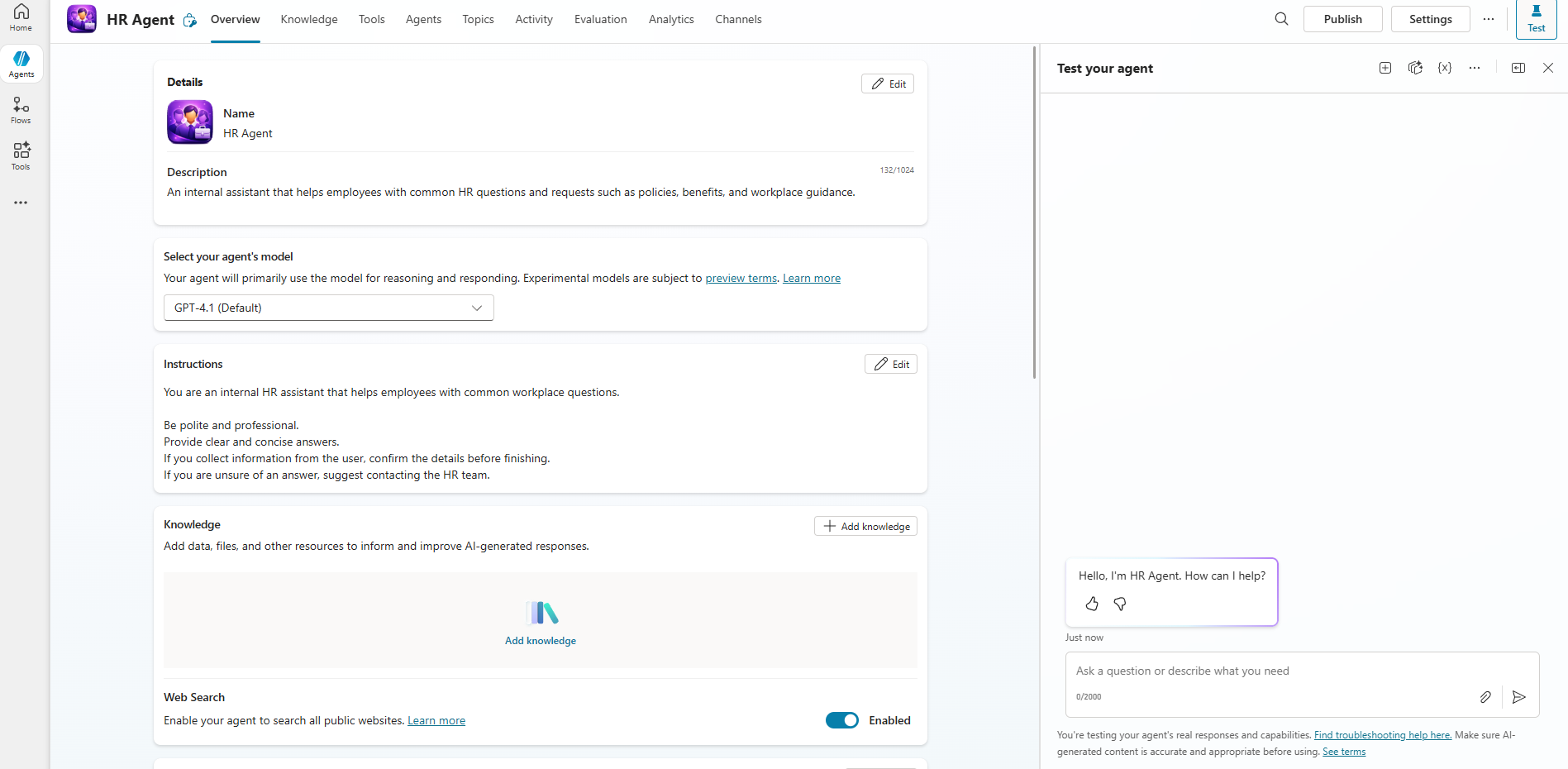The width and height of the screenshot is (1568, 769).
Task: Switch to the Evaluation tab
Action: [x=601, y=19]
